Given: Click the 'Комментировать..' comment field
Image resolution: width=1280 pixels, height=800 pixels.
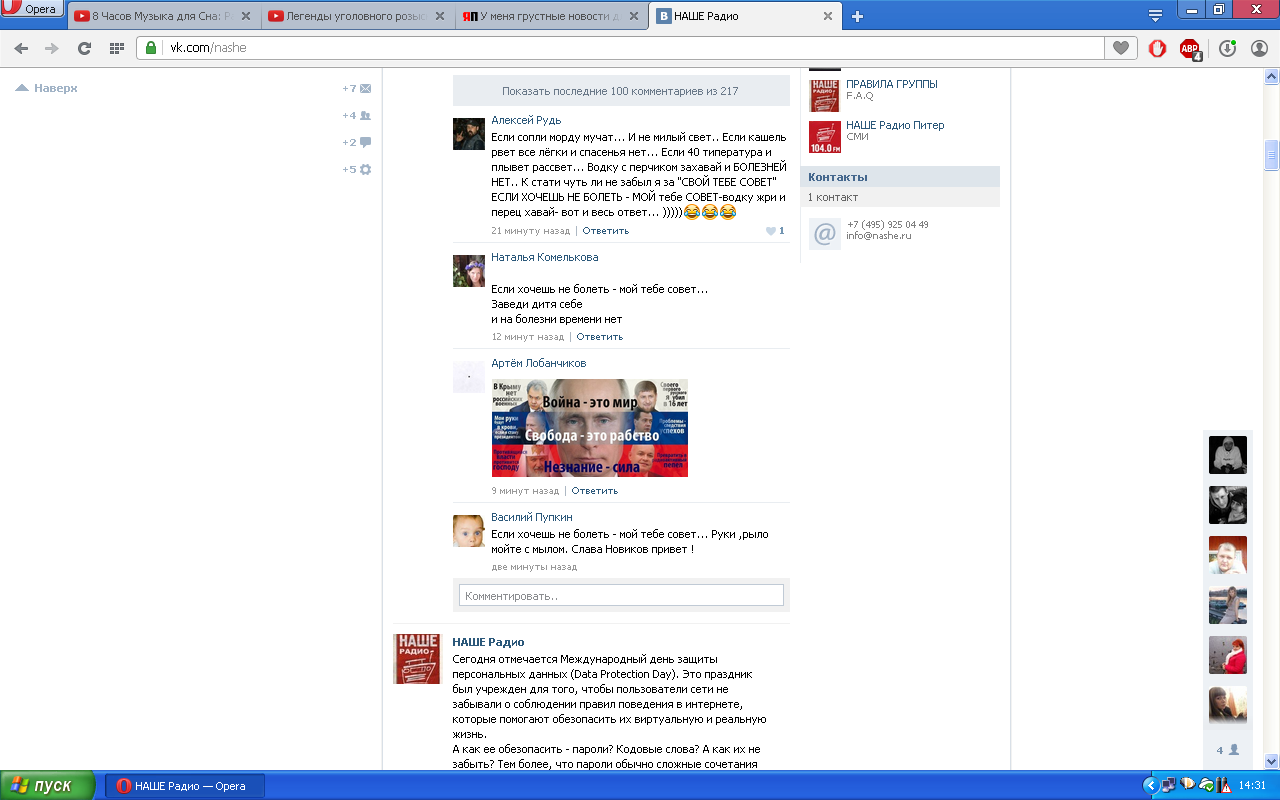Looking at the screenshot, I should point(621,595).
